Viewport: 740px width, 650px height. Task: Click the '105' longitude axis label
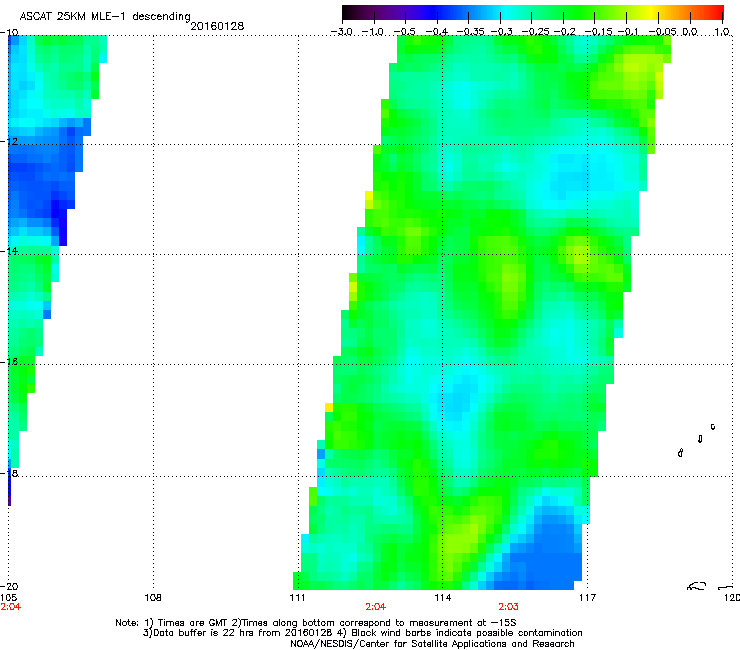(8, 598)
